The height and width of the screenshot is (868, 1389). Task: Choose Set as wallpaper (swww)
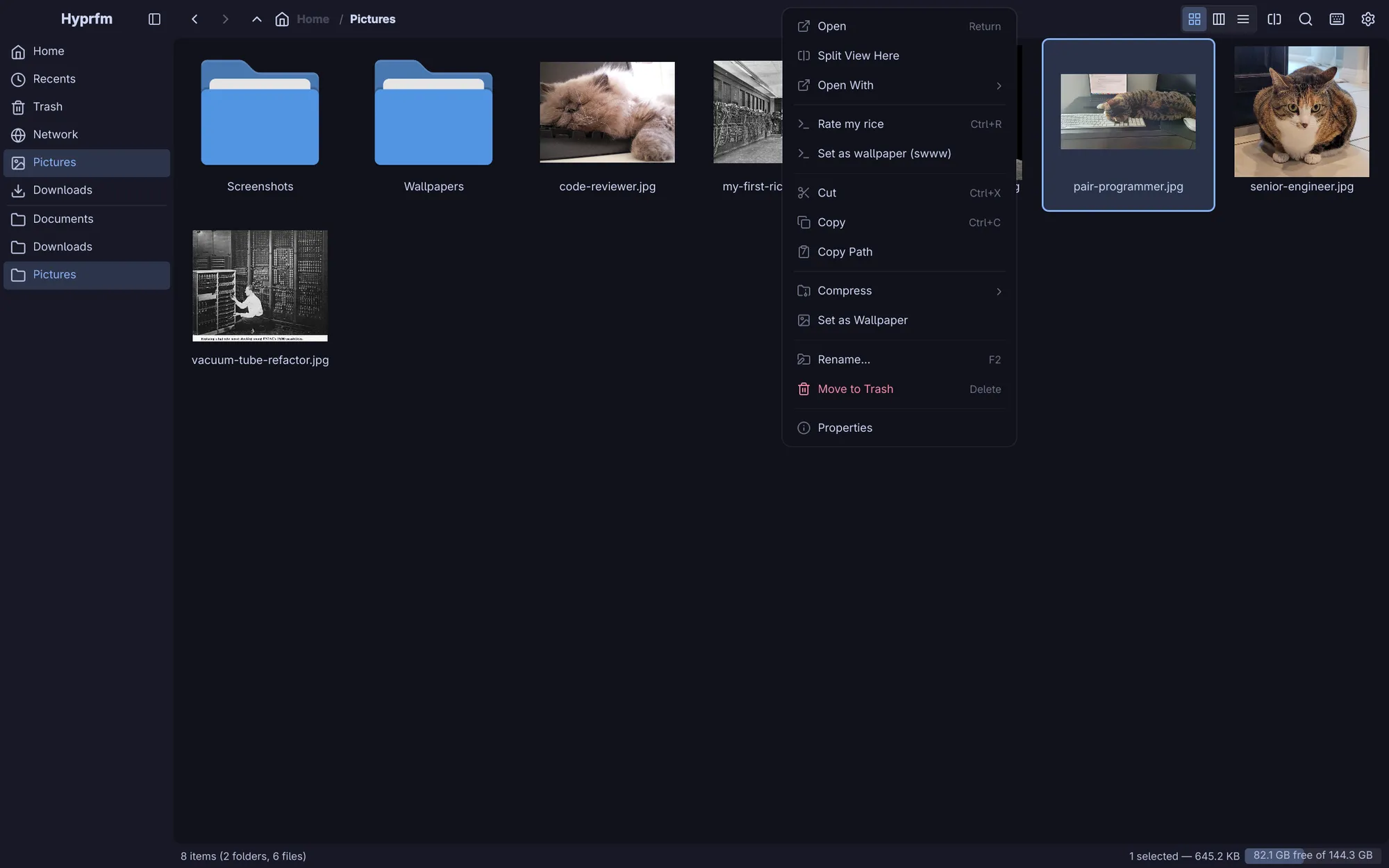tap(899, 153)
